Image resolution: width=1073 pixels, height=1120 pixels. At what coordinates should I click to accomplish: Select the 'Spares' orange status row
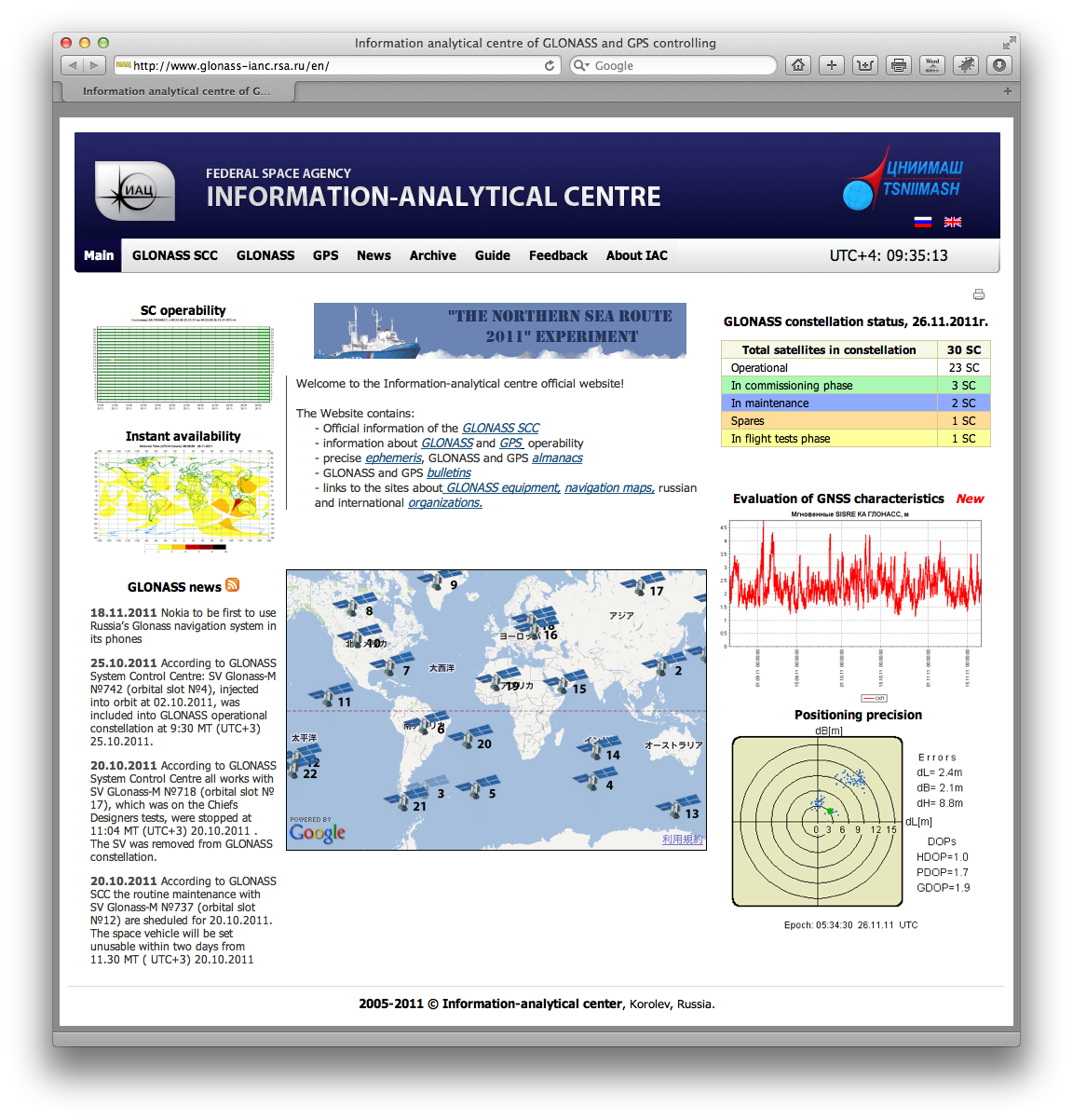[856, 420]
